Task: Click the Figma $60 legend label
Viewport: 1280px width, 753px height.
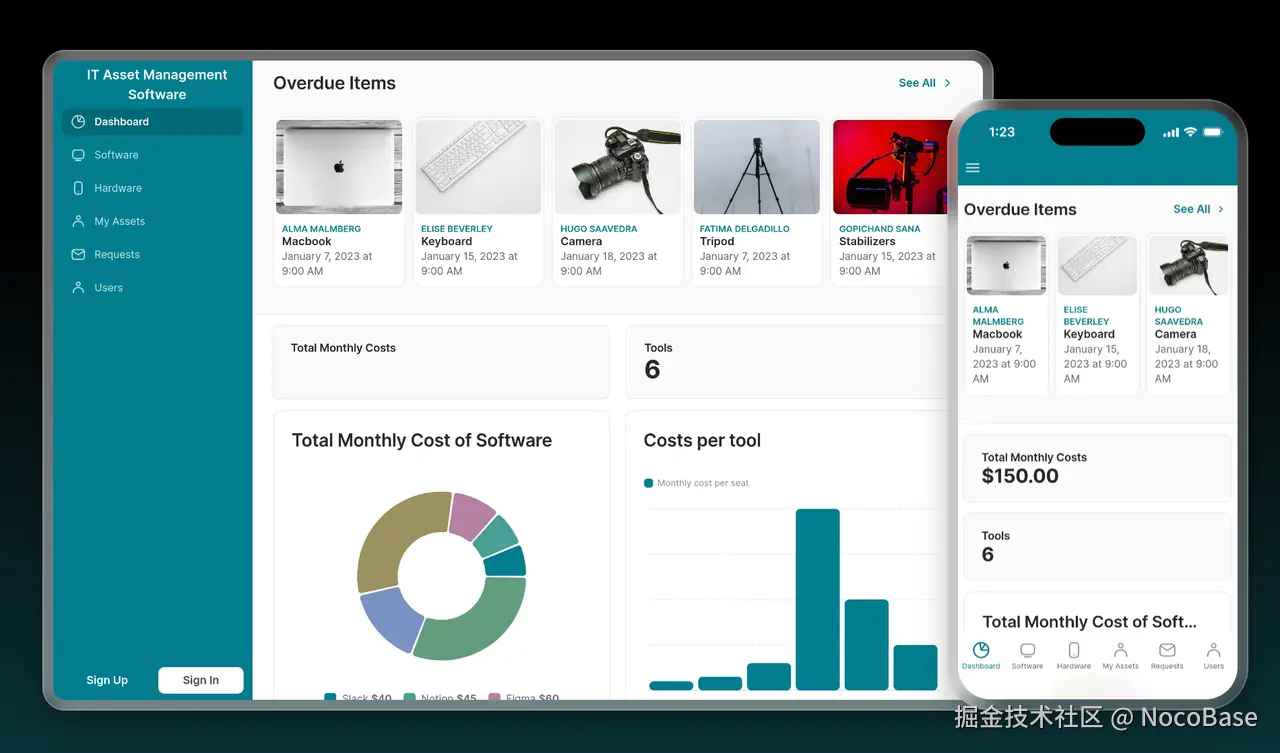Action: tap(532, 698)
